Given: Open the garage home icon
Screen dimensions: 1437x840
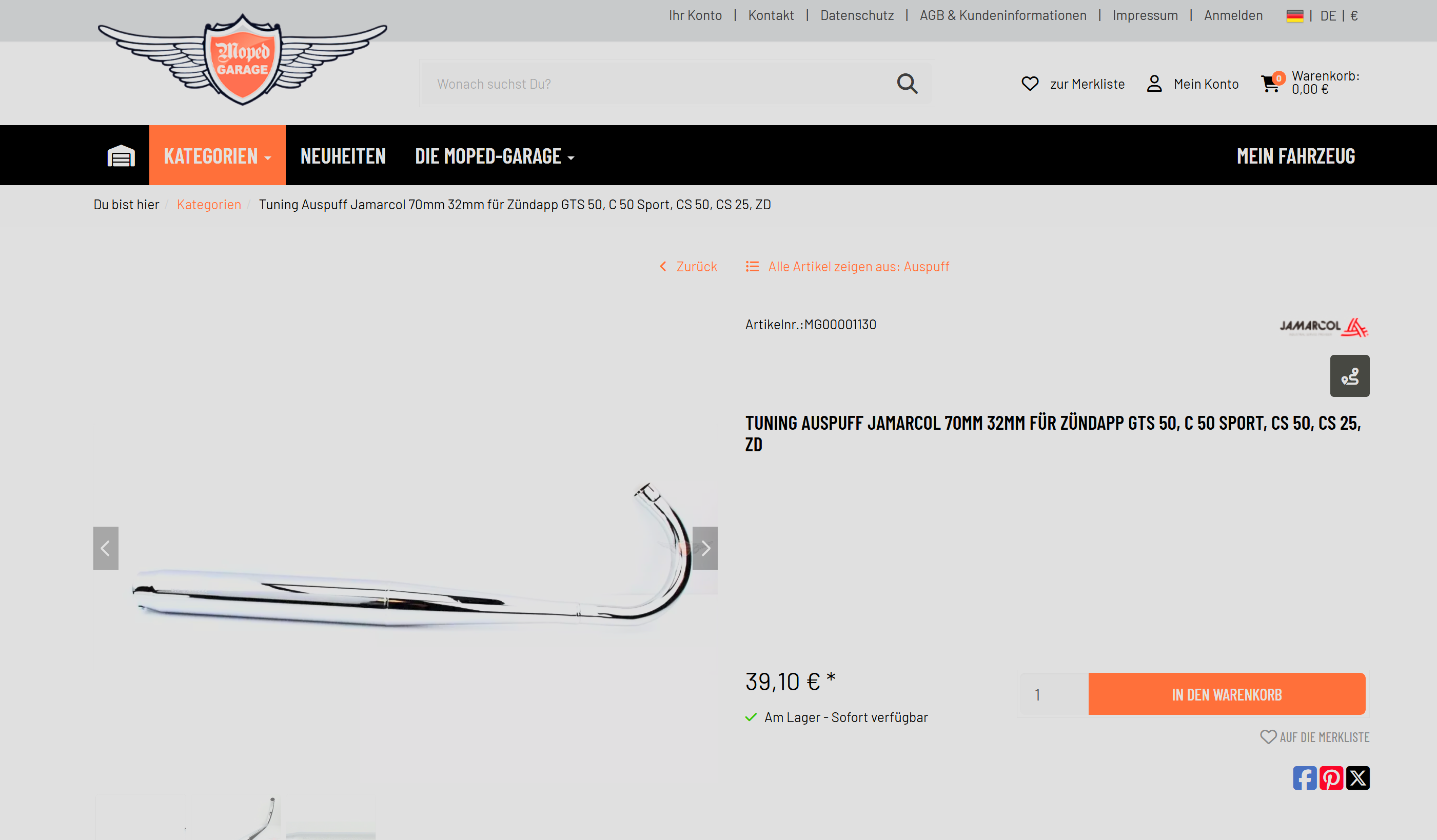Looking at the screenshot, I should click(121, 155).
